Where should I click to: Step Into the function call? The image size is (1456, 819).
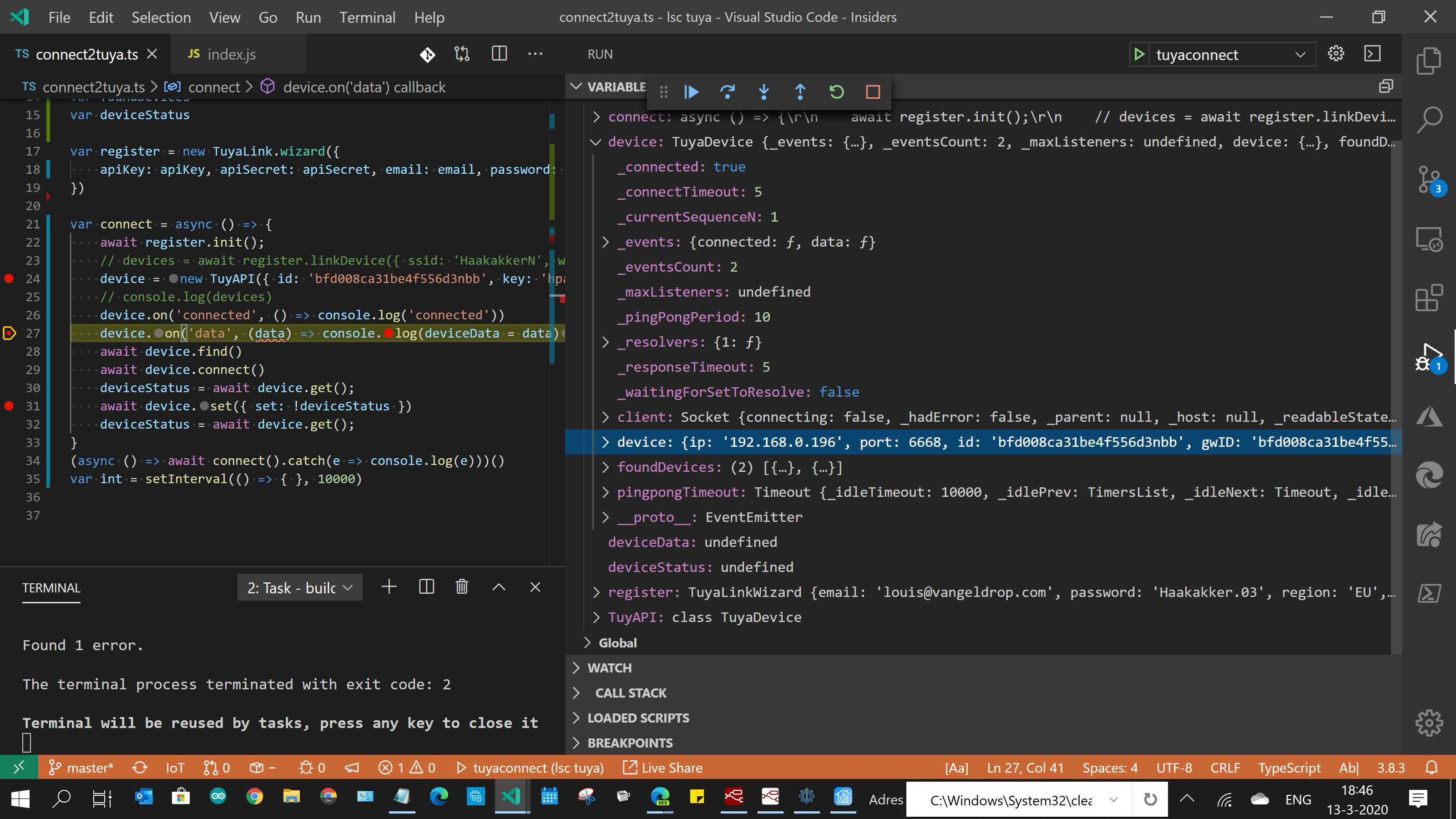coord(763,91)
